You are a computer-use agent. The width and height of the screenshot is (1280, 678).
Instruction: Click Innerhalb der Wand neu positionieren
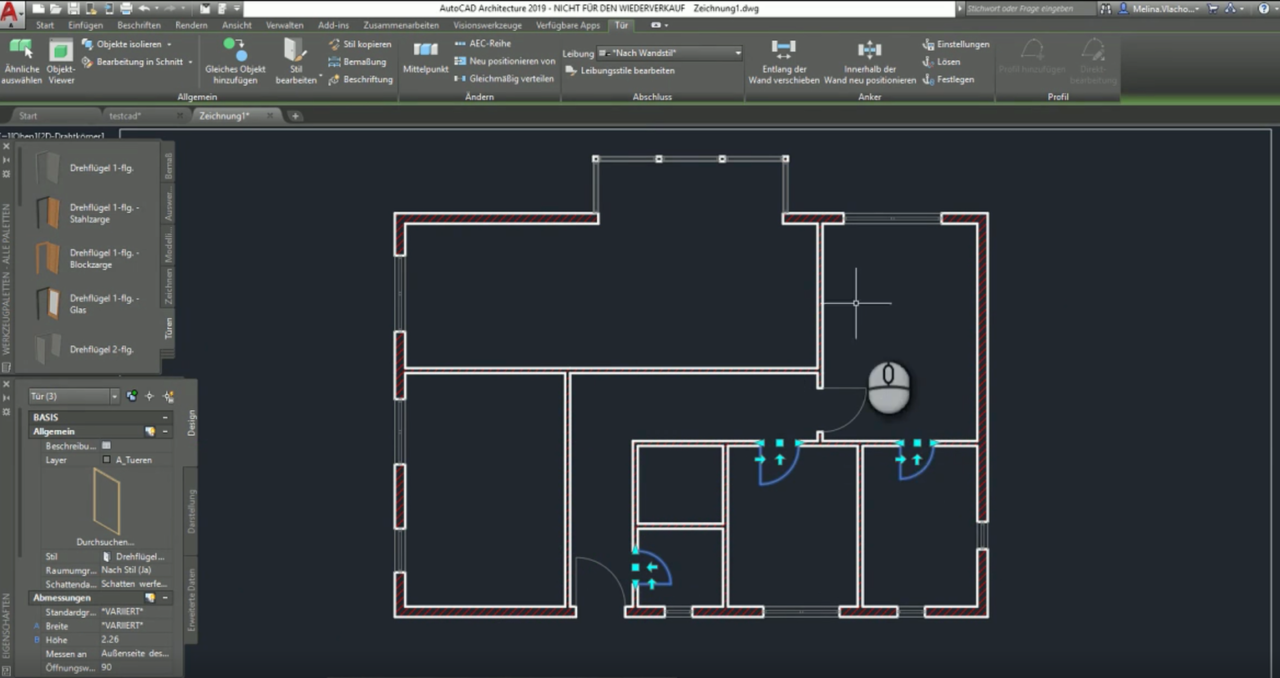869,60
